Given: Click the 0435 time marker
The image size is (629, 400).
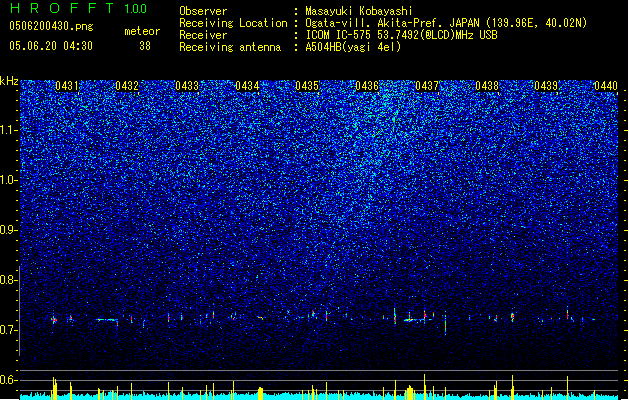Looking at the screenshot, I should coord(307,86).
